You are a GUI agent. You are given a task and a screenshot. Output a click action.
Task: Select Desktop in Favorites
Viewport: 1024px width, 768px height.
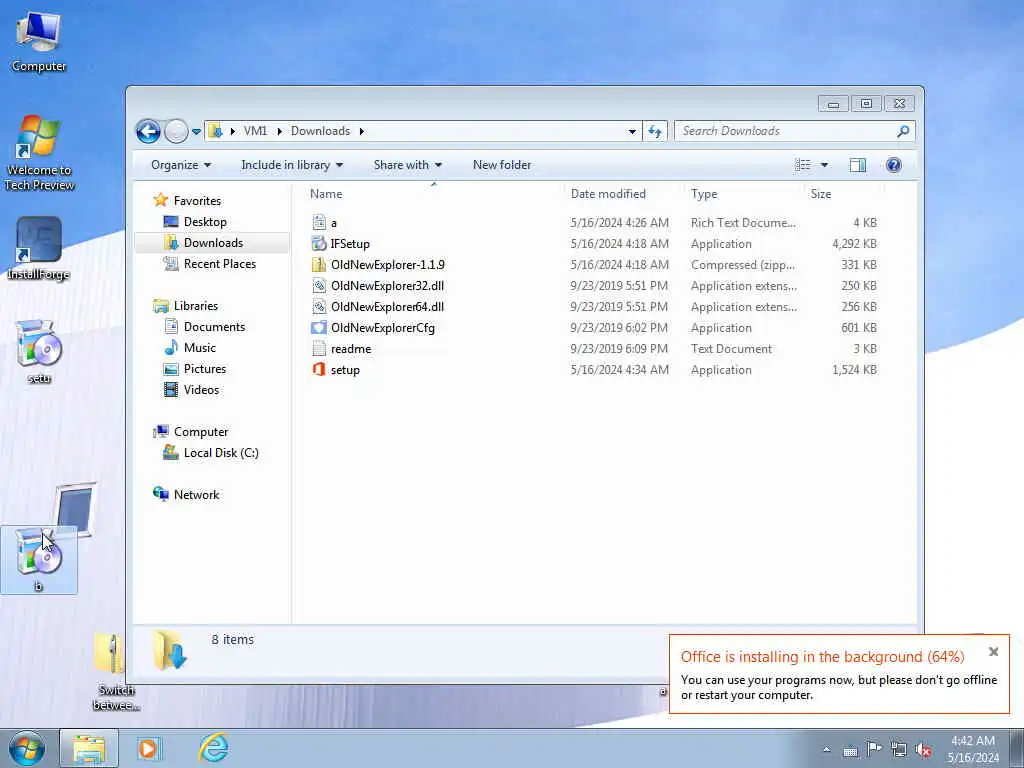(204, 222)
